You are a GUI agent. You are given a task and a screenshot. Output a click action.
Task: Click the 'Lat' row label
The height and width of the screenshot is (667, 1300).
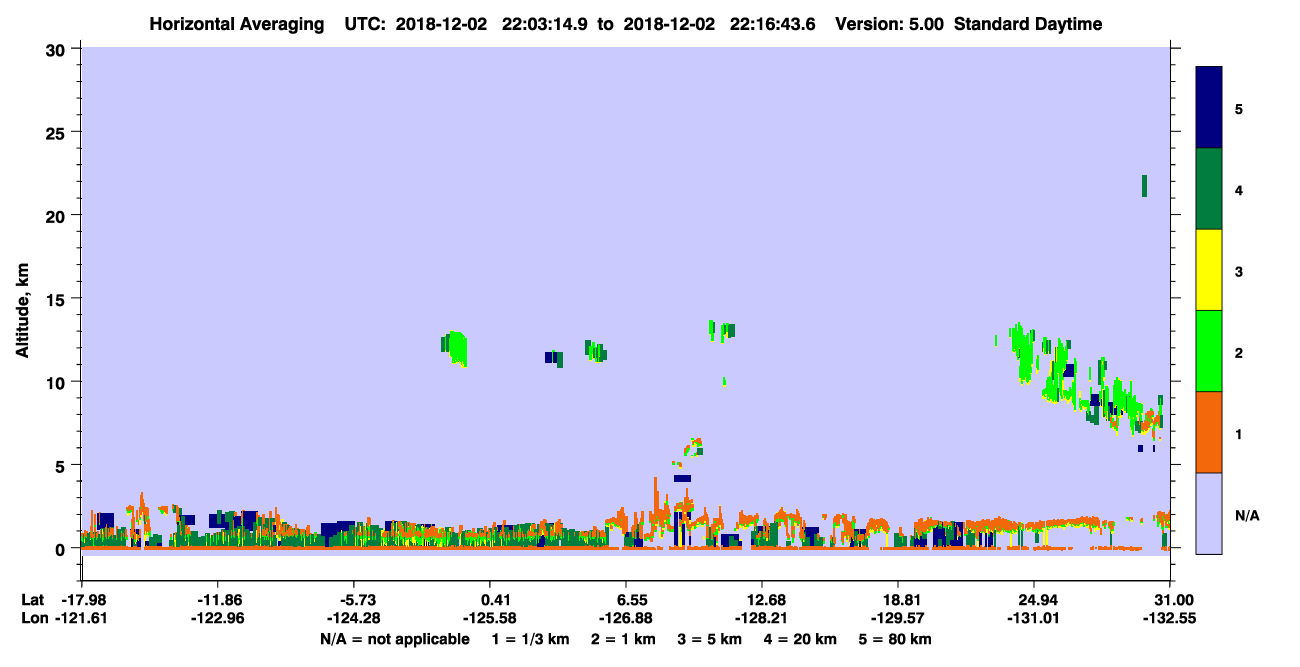coord(33,600)
